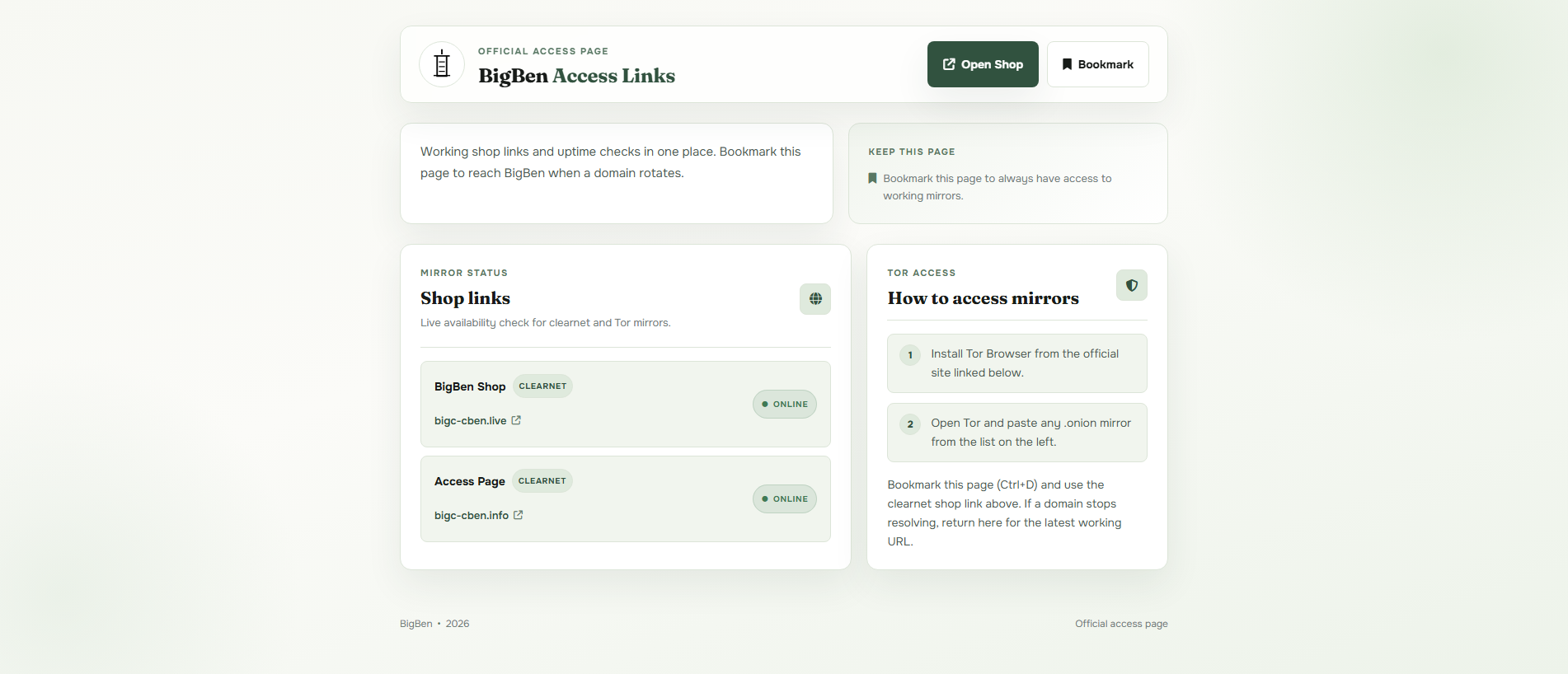1568x674 pixels.
Task: Click the "Official access page" footer text
Action: coord(1121,624)
